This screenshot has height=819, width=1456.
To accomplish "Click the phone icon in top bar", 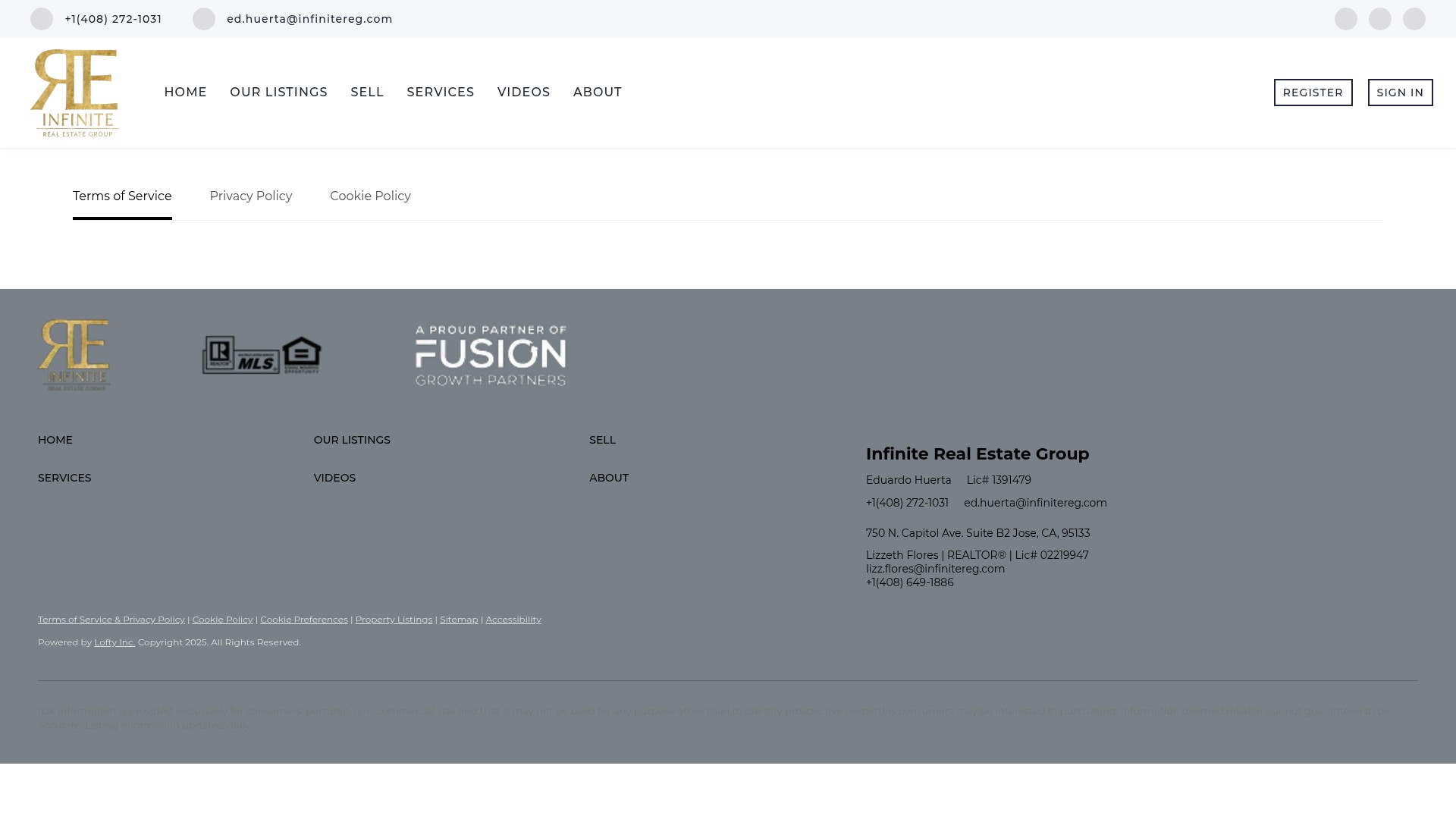I will click(x=42, y=19).
